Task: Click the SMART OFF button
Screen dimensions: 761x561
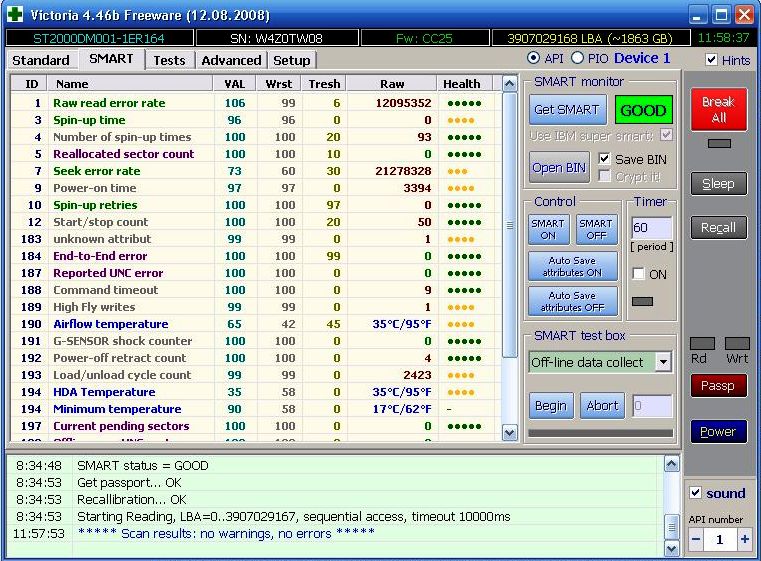Action: pos(596,229)
